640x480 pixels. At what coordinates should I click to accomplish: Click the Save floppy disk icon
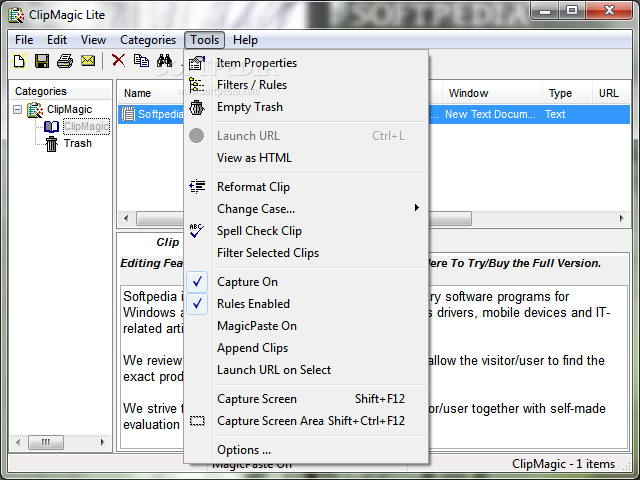42,61
